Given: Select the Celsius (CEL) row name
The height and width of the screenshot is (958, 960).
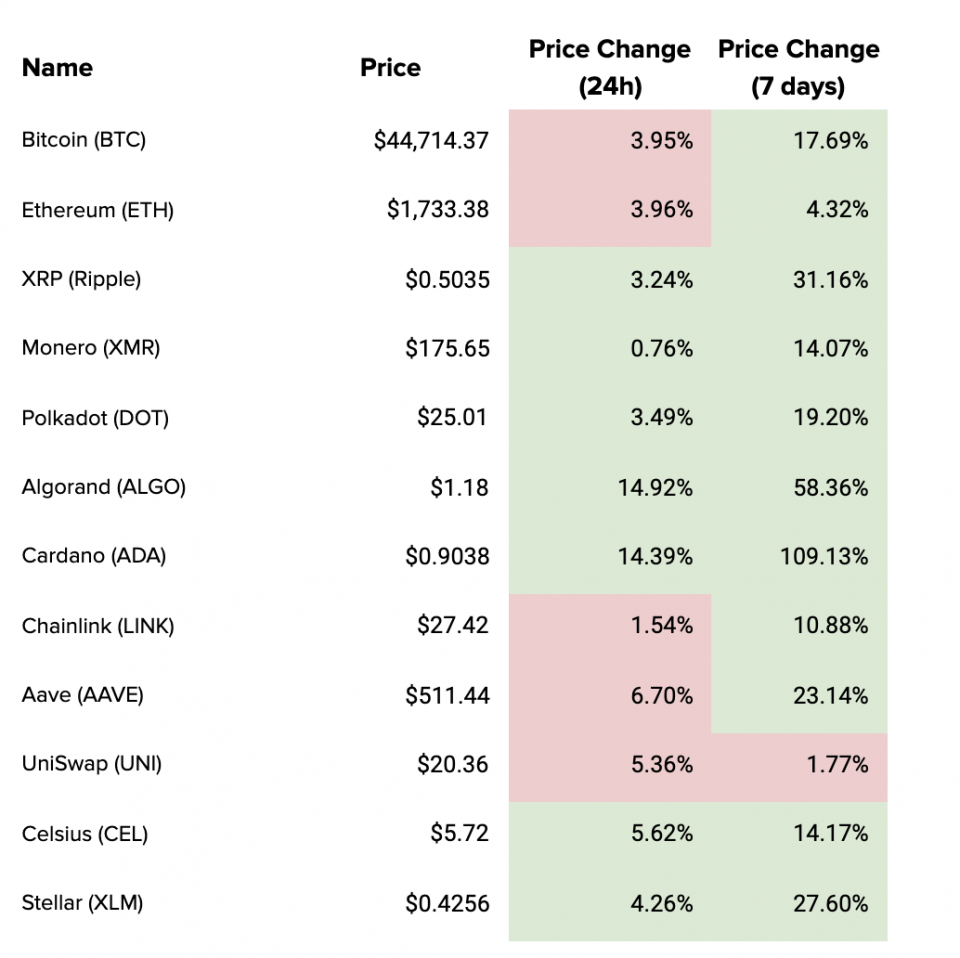Looking at the screenshot, I should click(85, 834).
